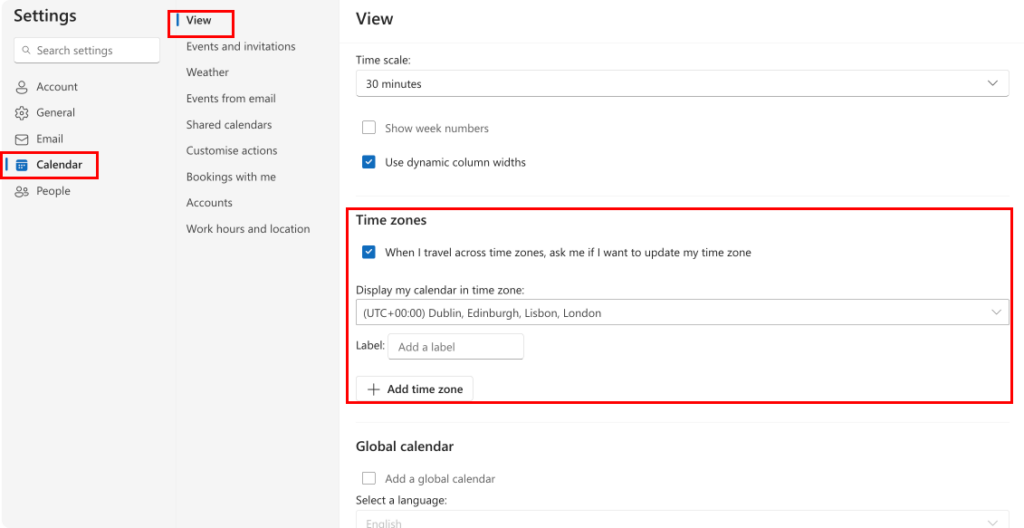Open calendar Accounts settings
Viewport: 1024px width, 528px height.
(209, 203)
